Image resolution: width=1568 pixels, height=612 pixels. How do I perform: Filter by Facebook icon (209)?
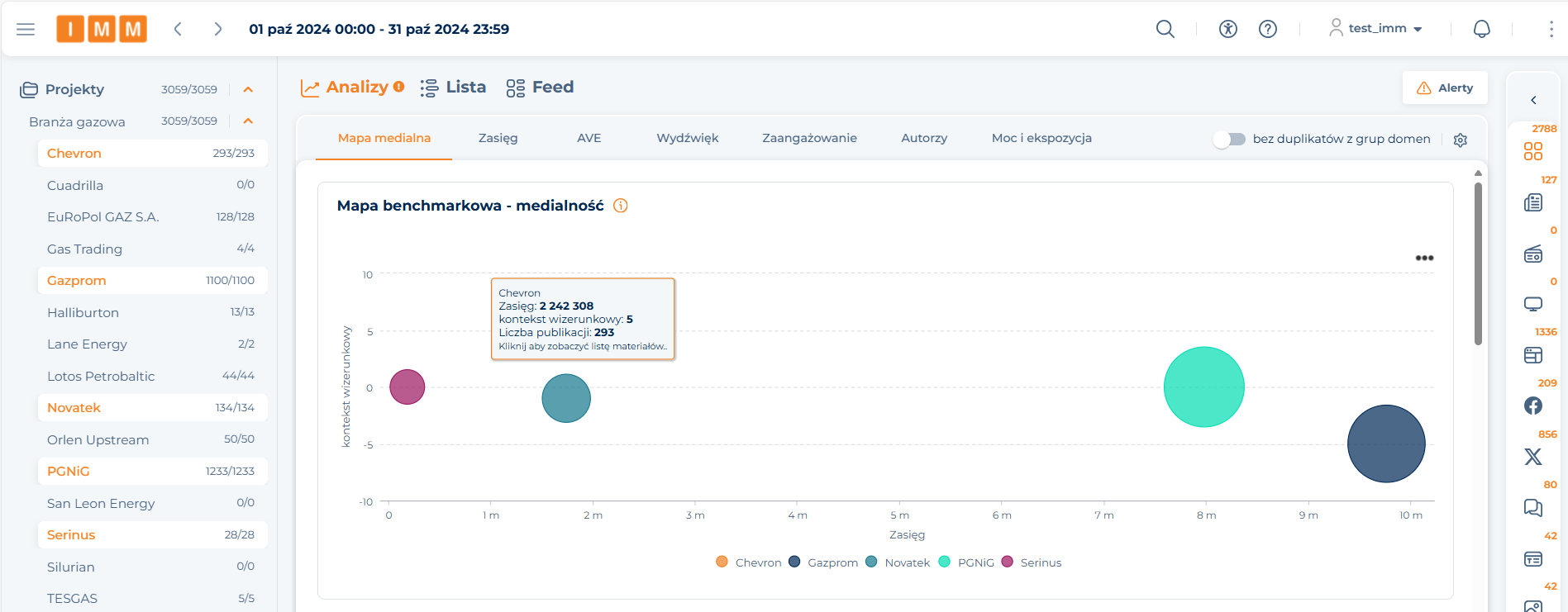coord(1533,406)
